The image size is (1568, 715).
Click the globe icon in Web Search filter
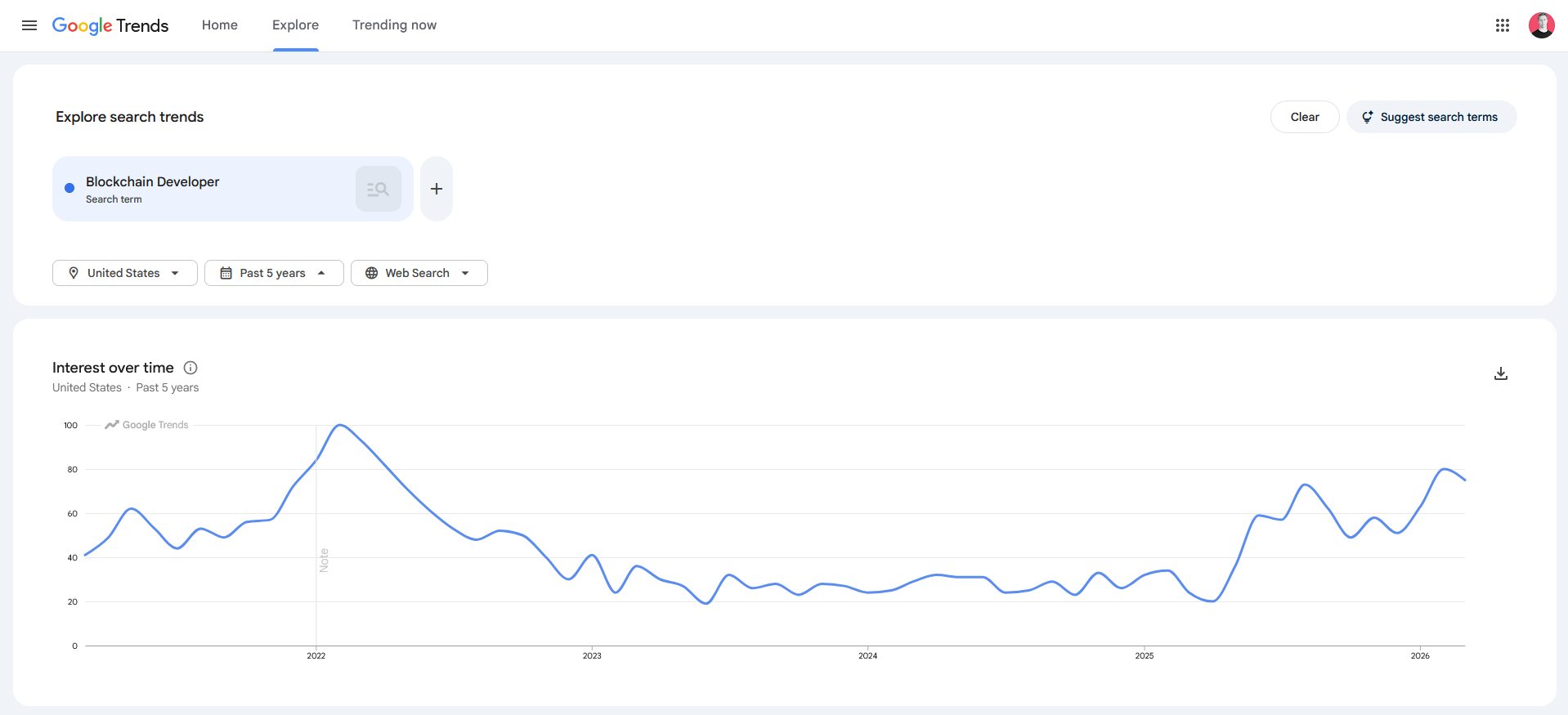(x=372, y=273)
